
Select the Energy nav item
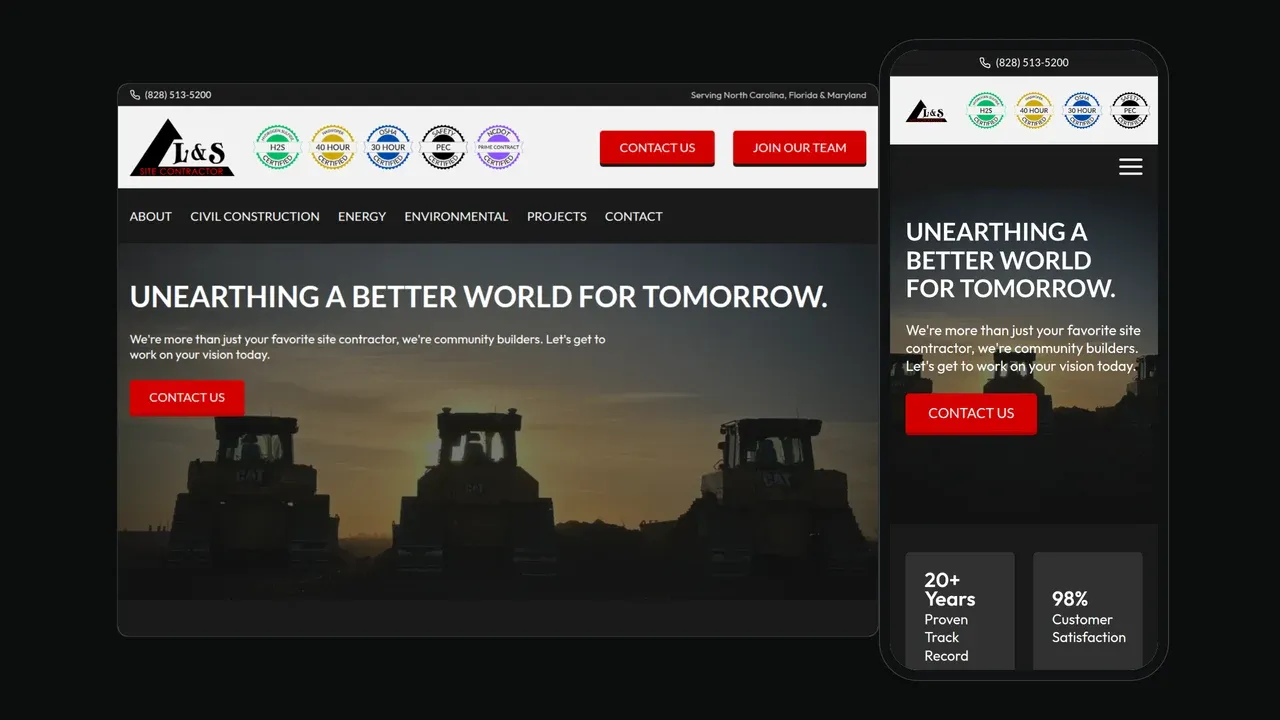(x=362, y=216)
